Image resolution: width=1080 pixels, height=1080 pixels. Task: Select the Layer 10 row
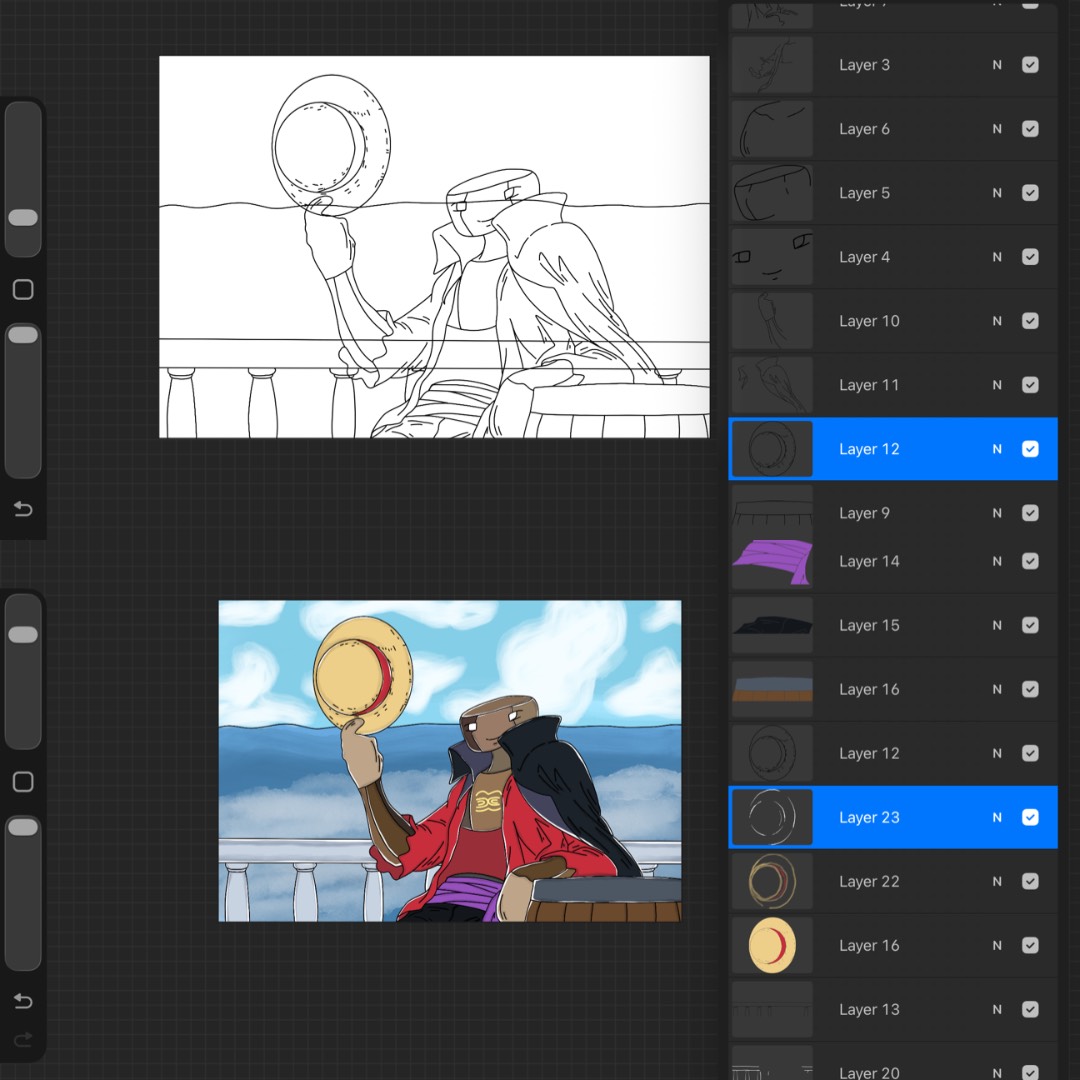click(x=893, y=321)
